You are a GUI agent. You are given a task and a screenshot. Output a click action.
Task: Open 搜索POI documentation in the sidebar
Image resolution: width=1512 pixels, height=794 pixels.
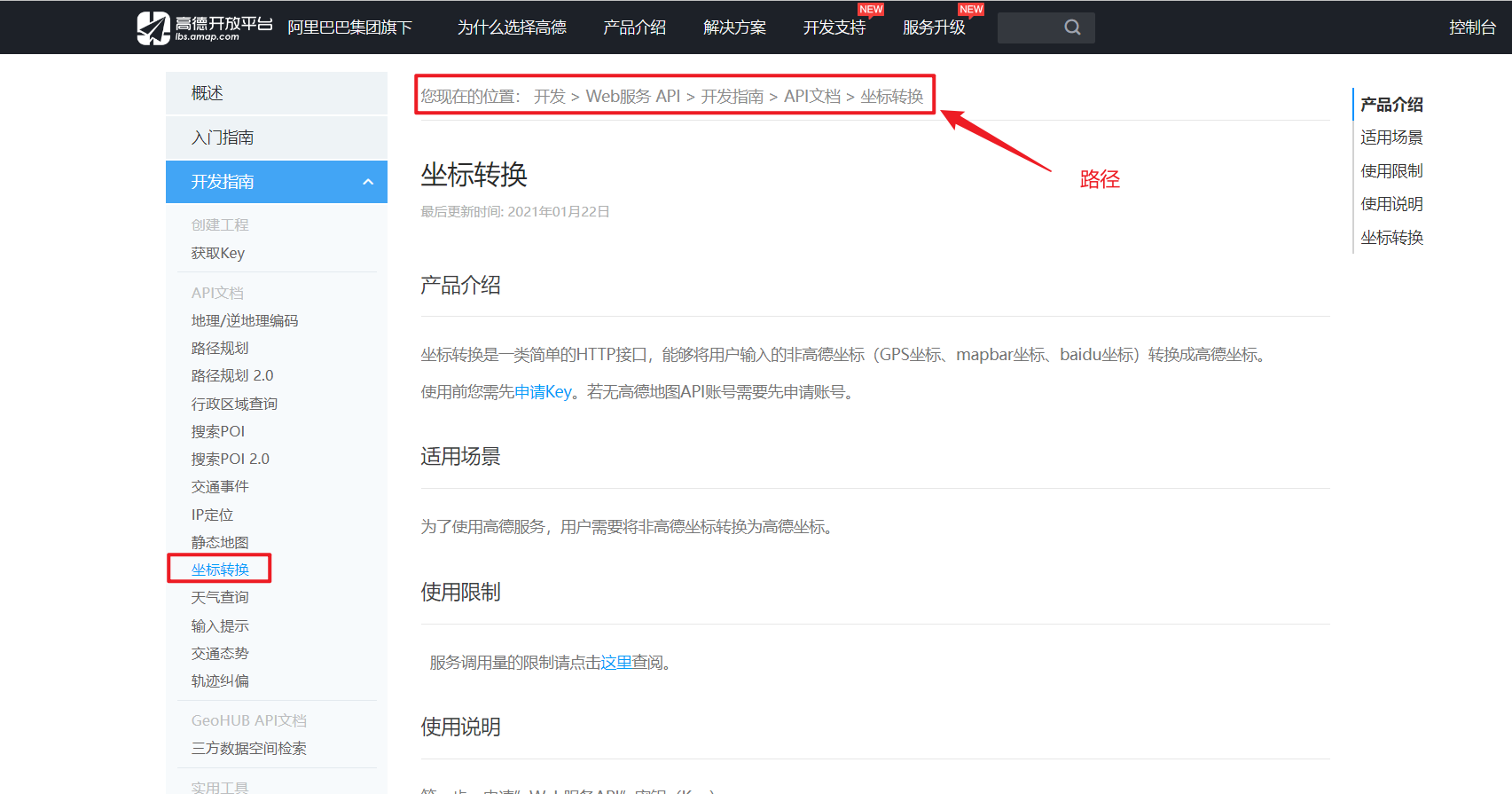point(218,431)
